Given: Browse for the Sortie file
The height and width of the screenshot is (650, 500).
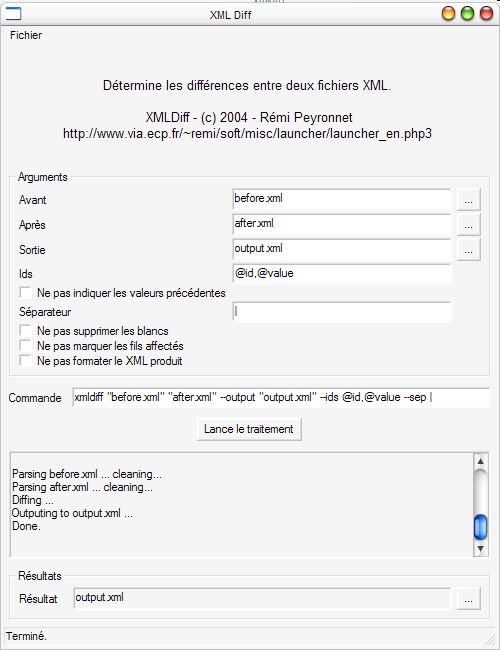Looking at the screenshot, I should pos(468,250).
